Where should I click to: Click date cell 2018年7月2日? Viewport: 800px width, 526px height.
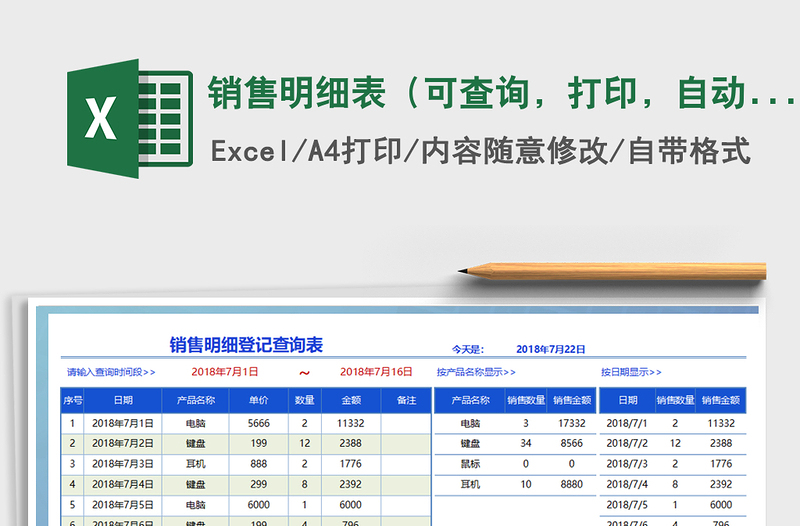point(122,443)
